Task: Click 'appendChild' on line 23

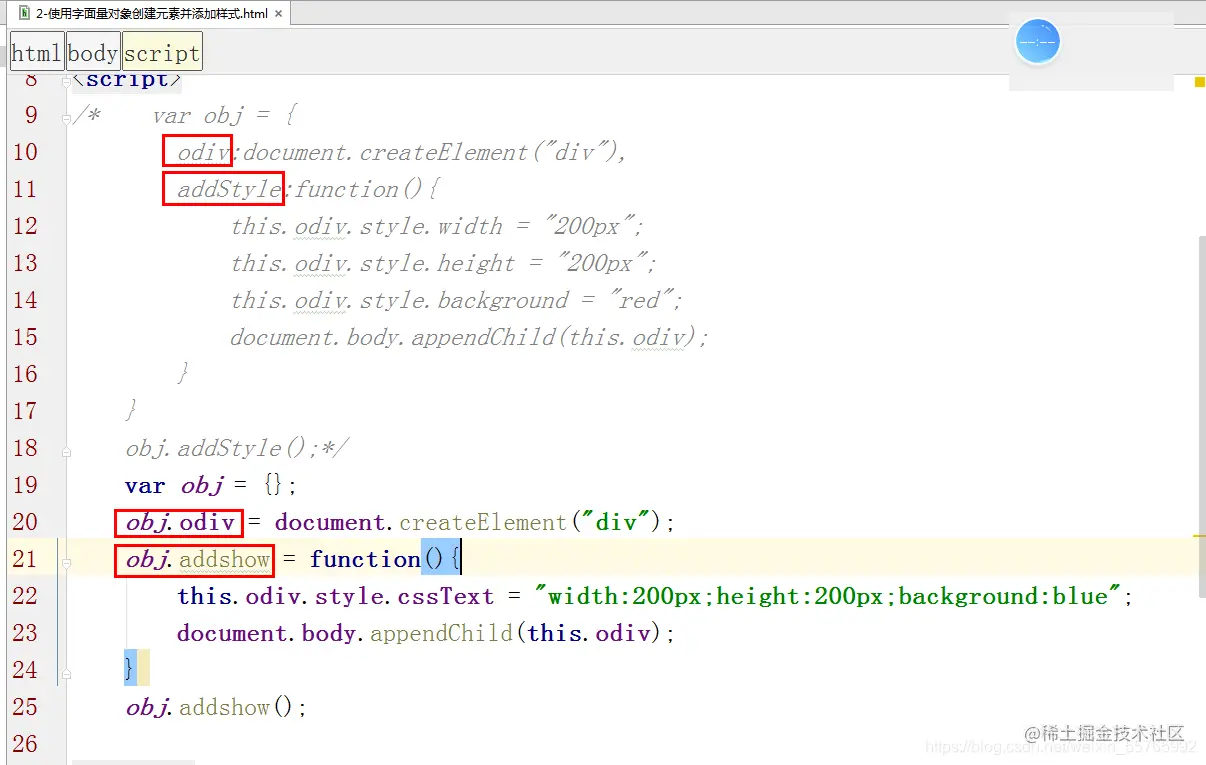Action: click(442, 634)
